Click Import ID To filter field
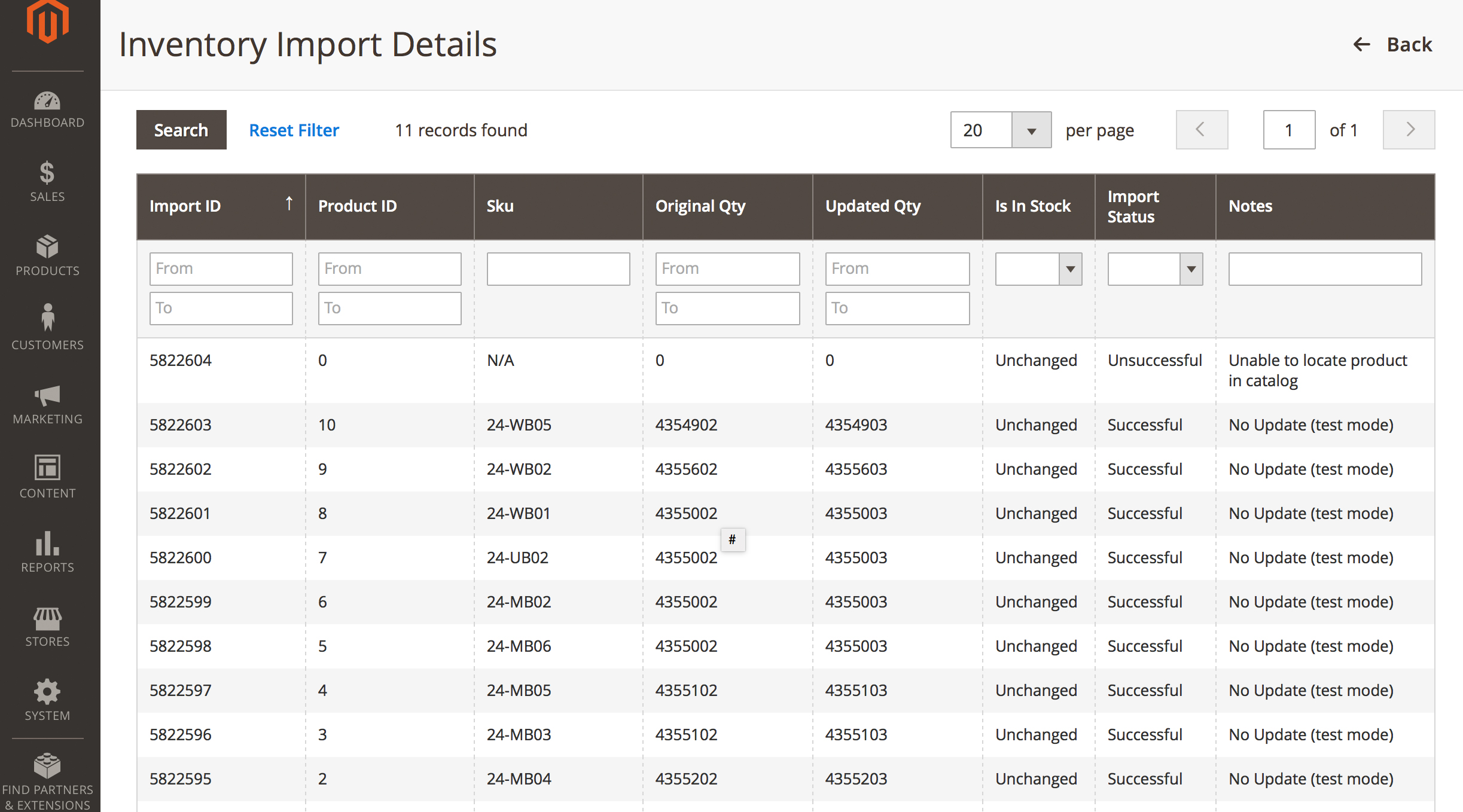This screenshot has width=1463, height=812. pyautogui.click(x=221, y=309)
